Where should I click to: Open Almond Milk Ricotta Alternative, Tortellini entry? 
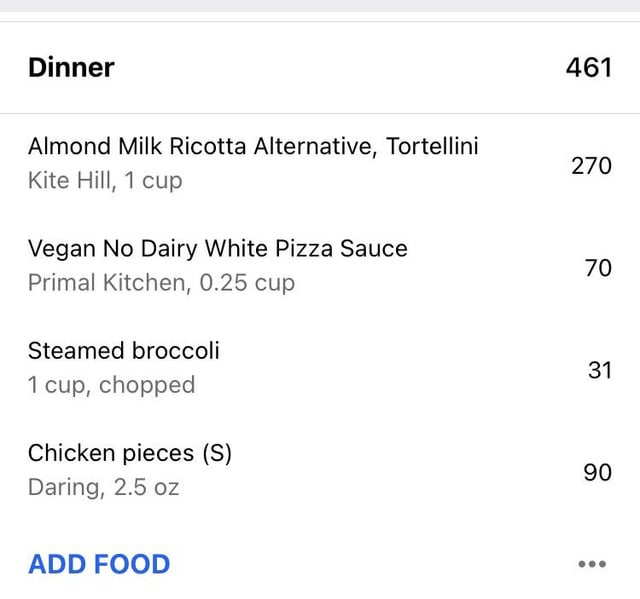tap(253, 147)
